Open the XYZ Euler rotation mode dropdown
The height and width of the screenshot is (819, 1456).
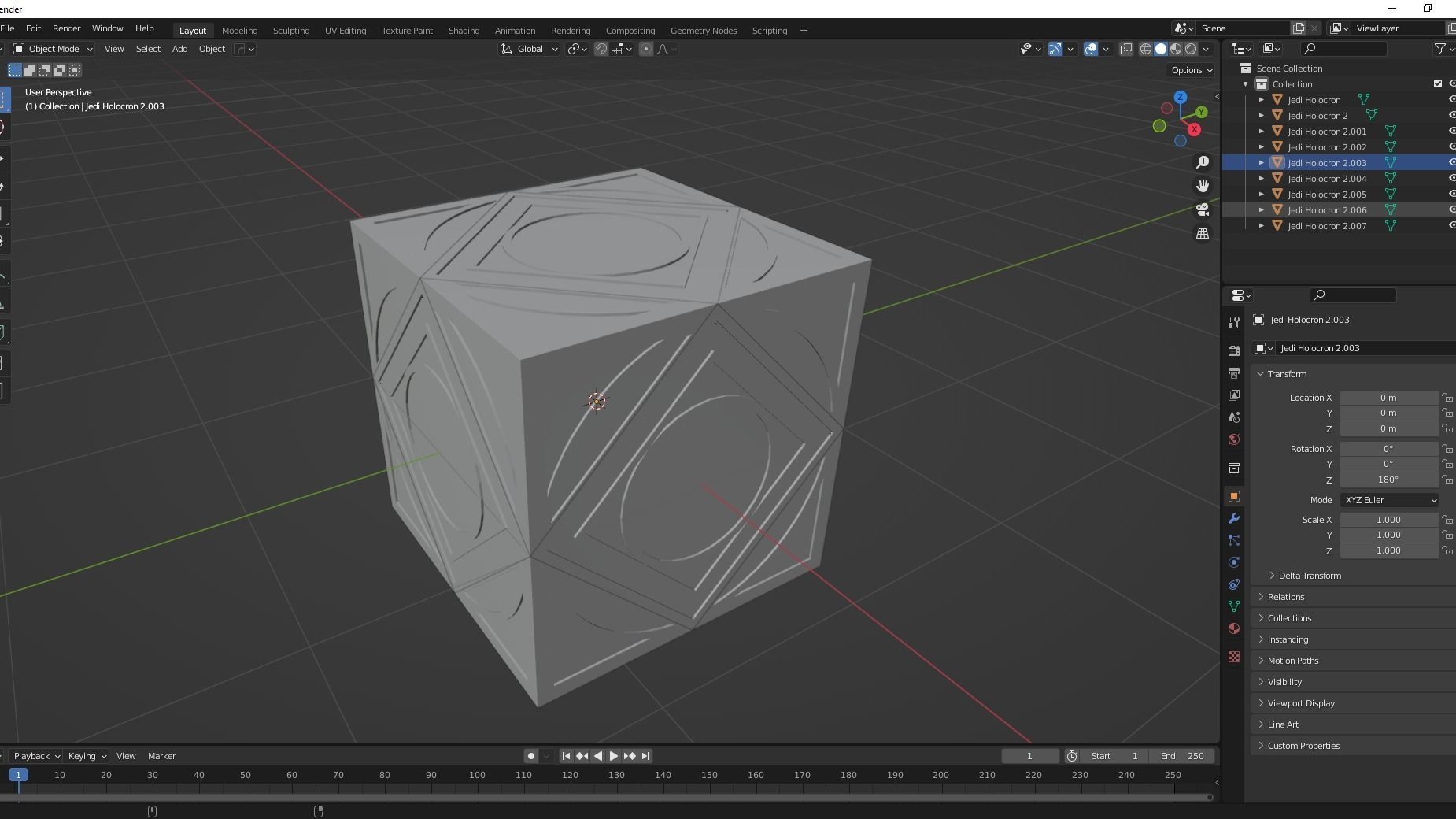1390,500
